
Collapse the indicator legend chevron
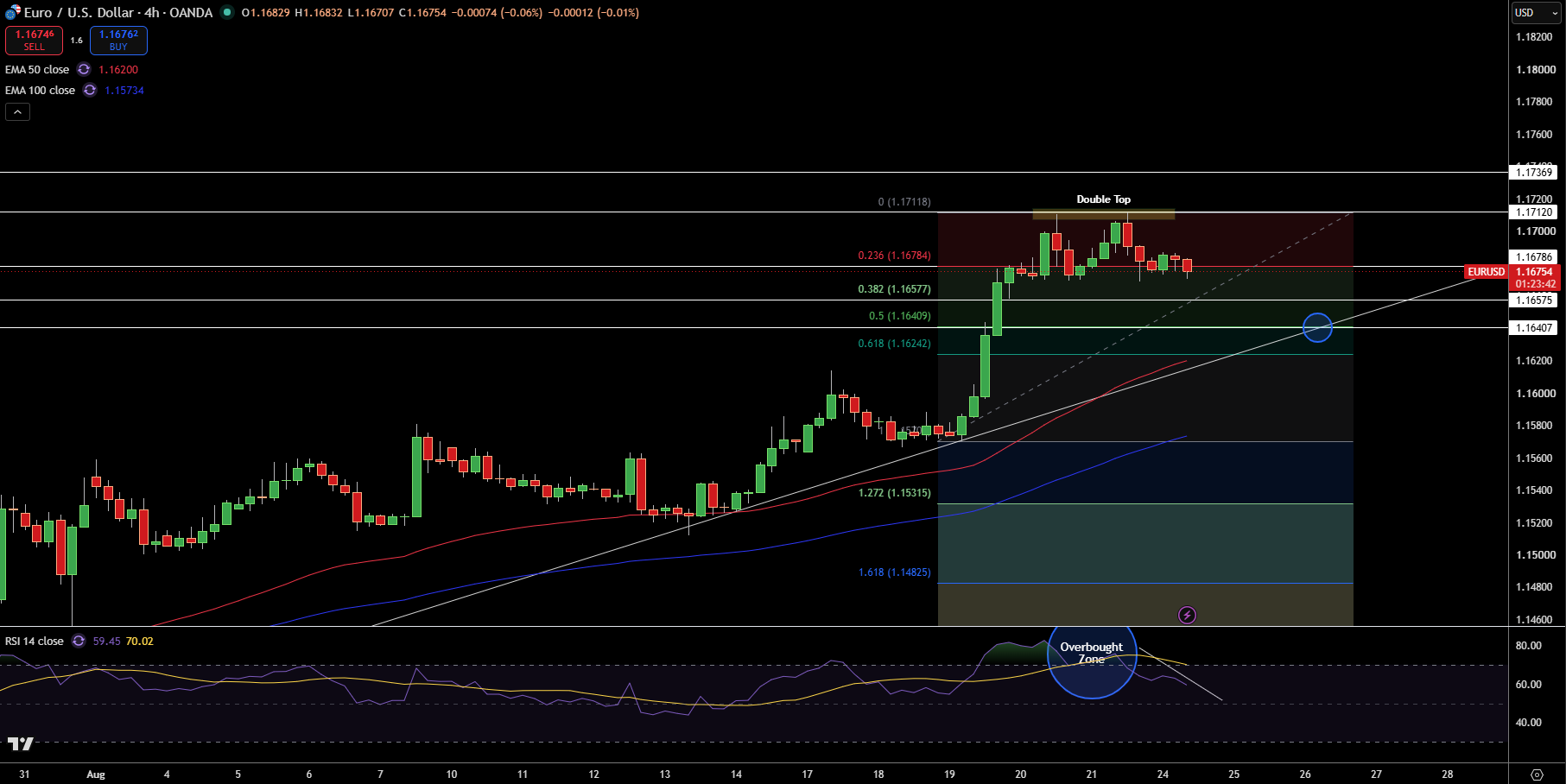point(17,111)
